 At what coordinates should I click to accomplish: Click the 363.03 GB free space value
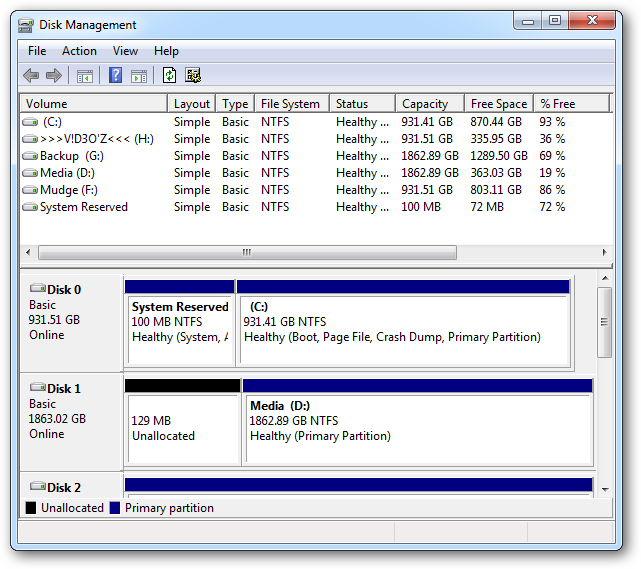[x=496, y=173]
